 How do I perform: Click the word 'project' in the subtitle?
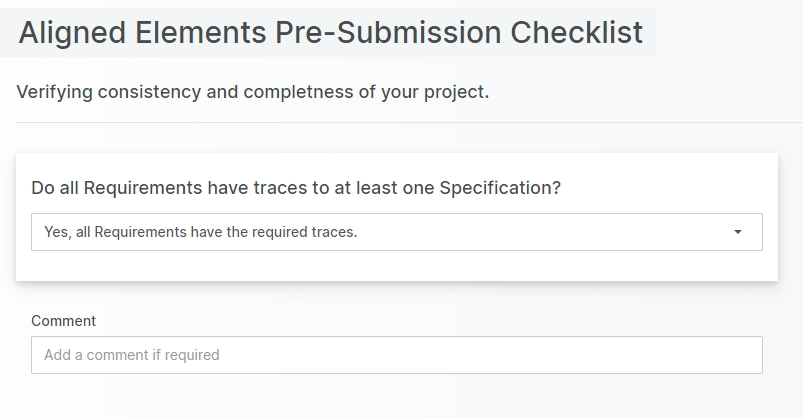[x=456, y=92]
